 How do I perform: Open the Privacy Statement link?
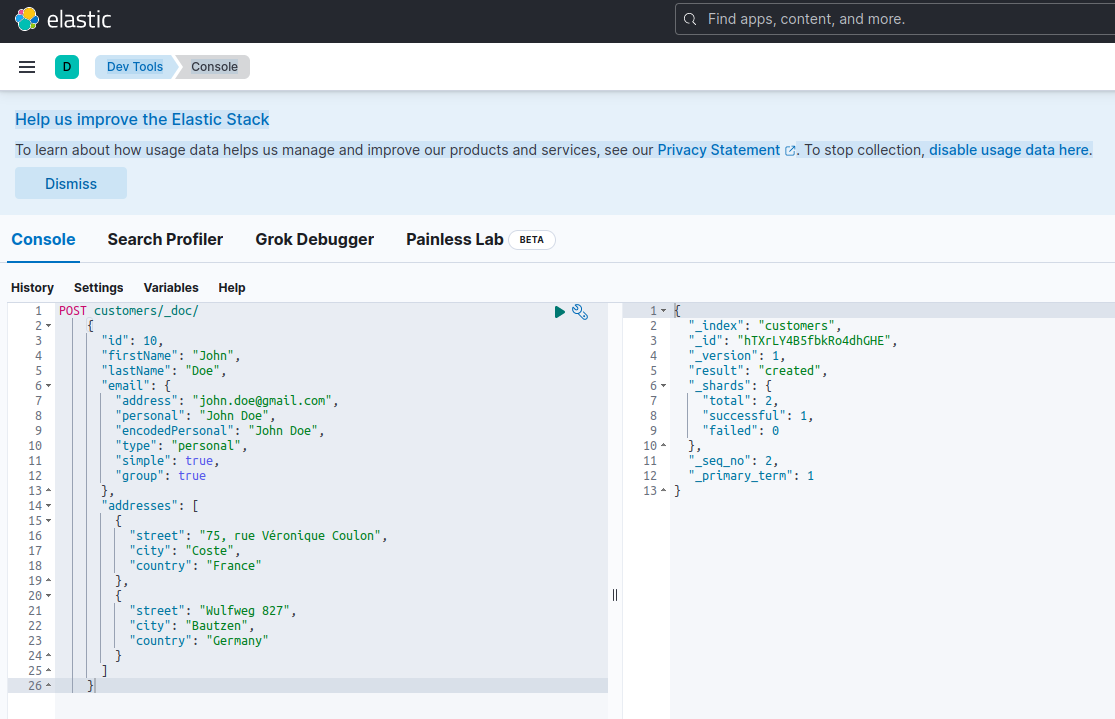click(718, 150)
